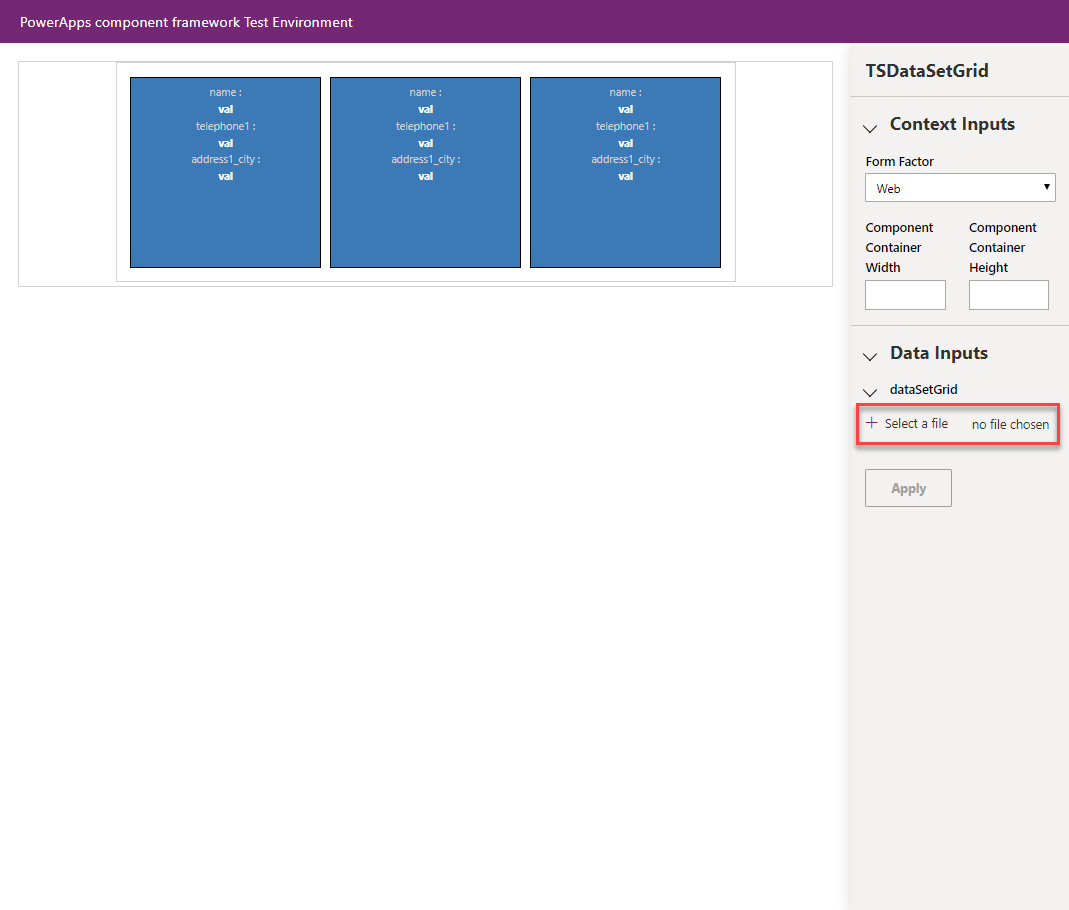Click the plus icon next to Select a file
1069x910 pixels.
click(x=872, y=423)
